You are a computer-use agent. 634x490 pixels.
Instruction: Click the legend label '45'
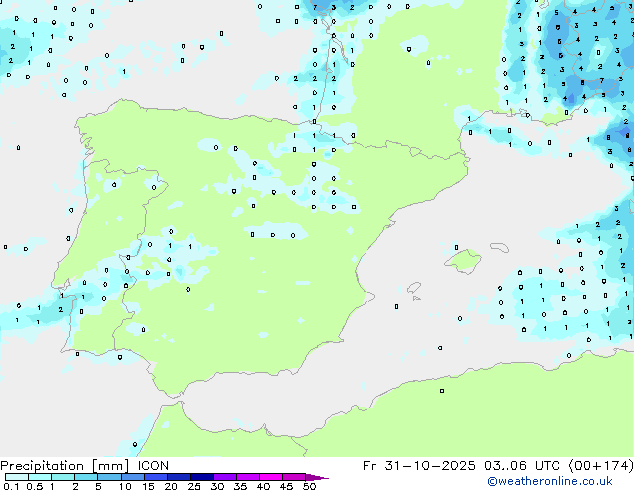tap(286, 486)
